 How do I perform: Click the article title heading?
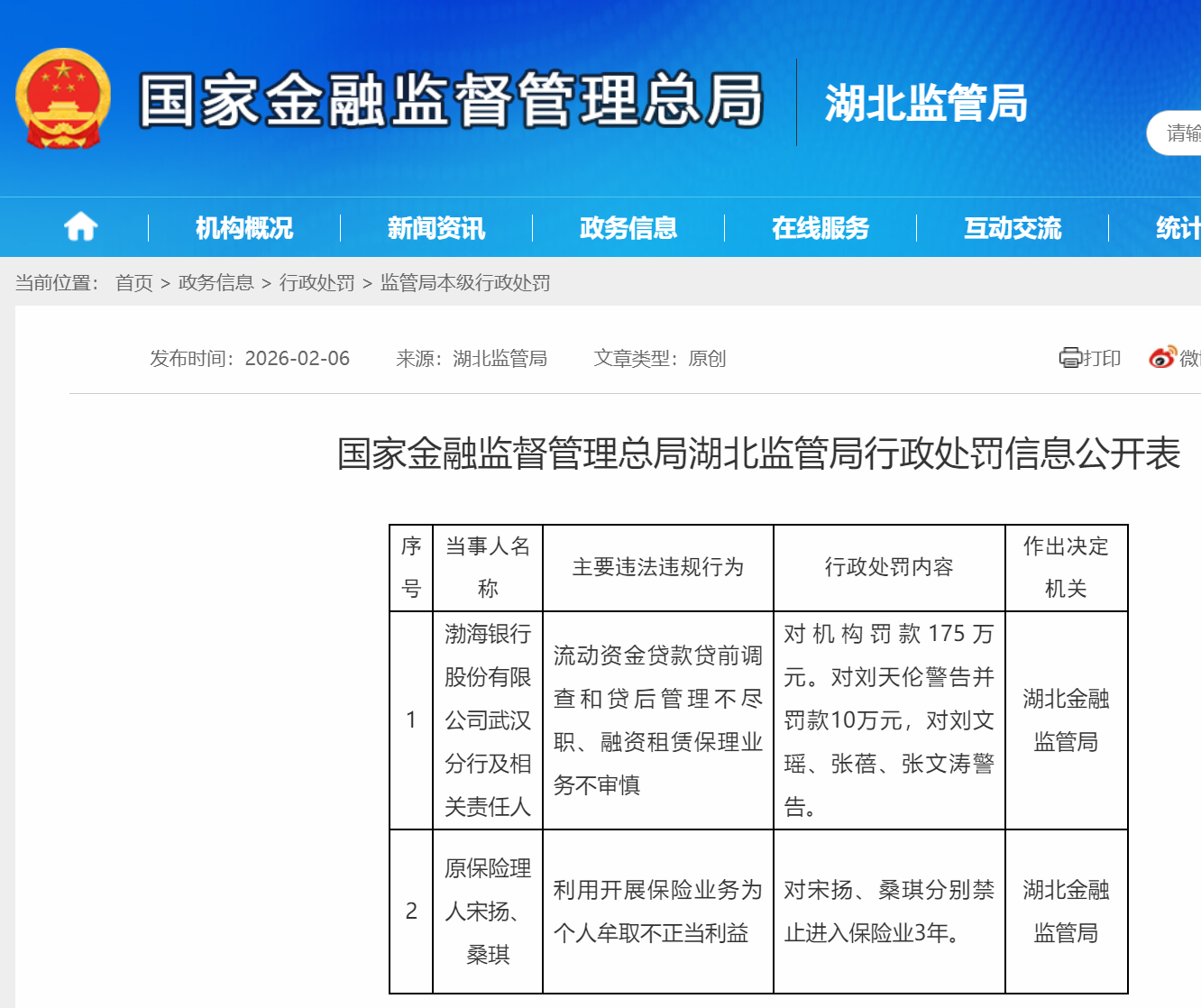click(758, 454)
